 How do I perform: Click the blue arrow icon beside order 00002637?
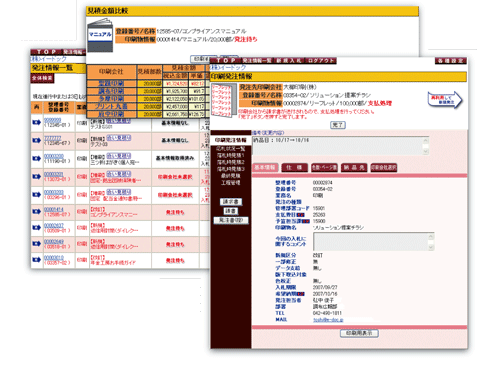[37, 228]
